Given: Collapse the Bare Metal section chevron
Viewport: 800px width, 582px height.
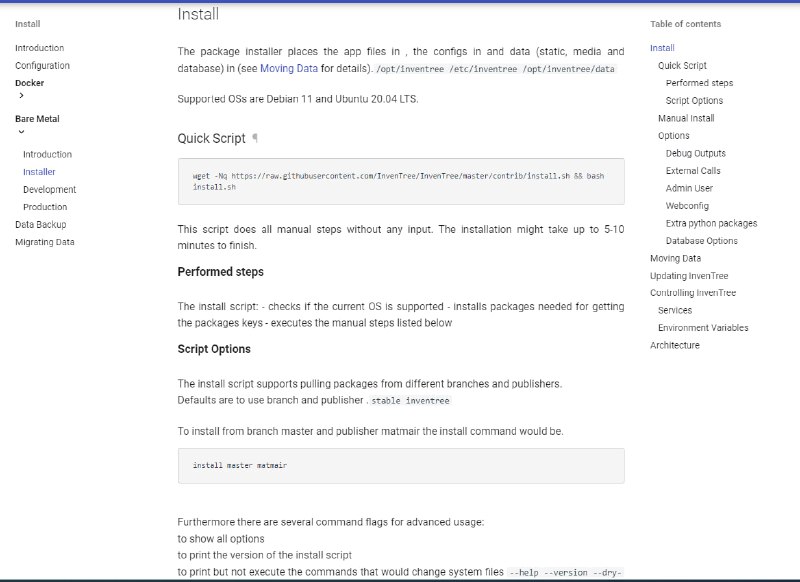Looking at the screenshot, I should pos(21,132).
